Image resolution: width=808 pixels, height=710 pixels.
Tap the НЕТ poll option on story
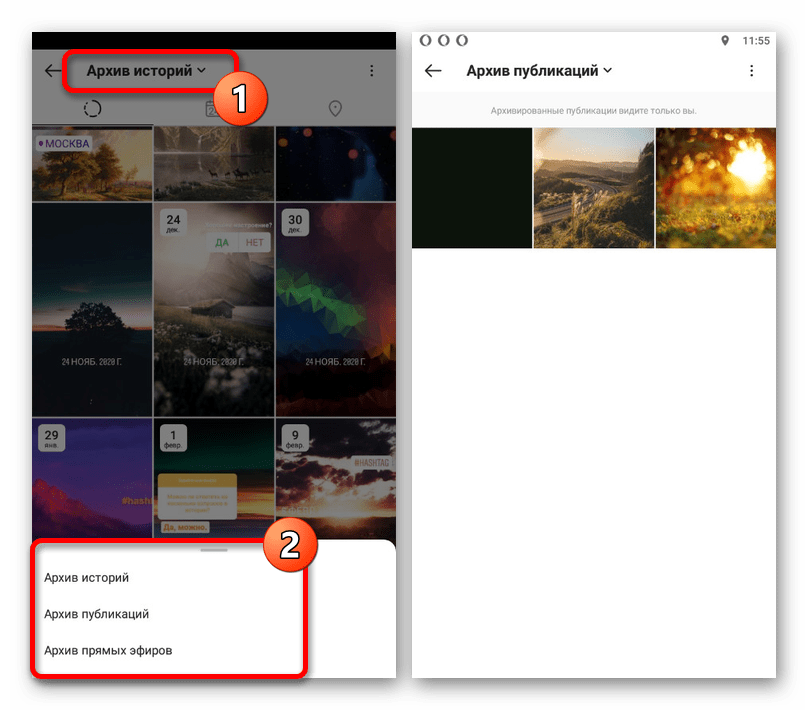(x=255, y=242)
